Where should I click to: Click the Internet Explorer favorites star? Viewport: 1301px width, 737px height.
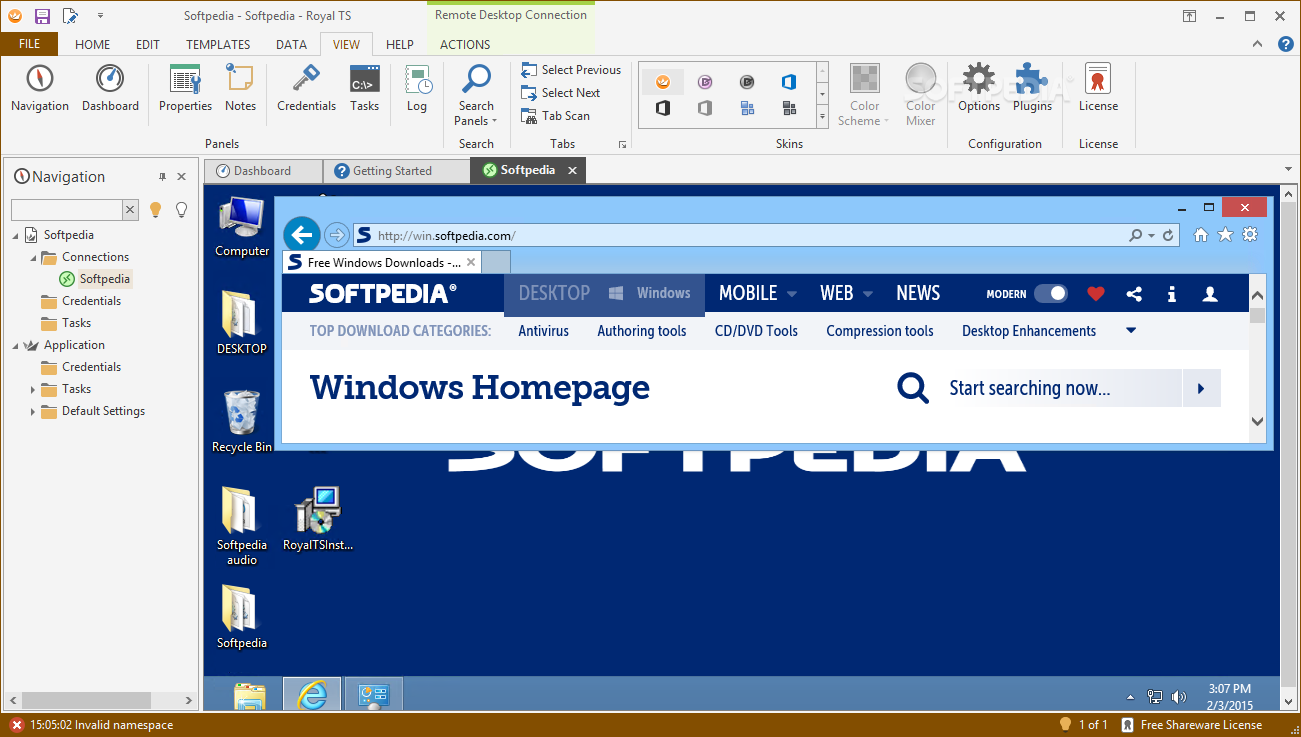[x=1225, y=235]
